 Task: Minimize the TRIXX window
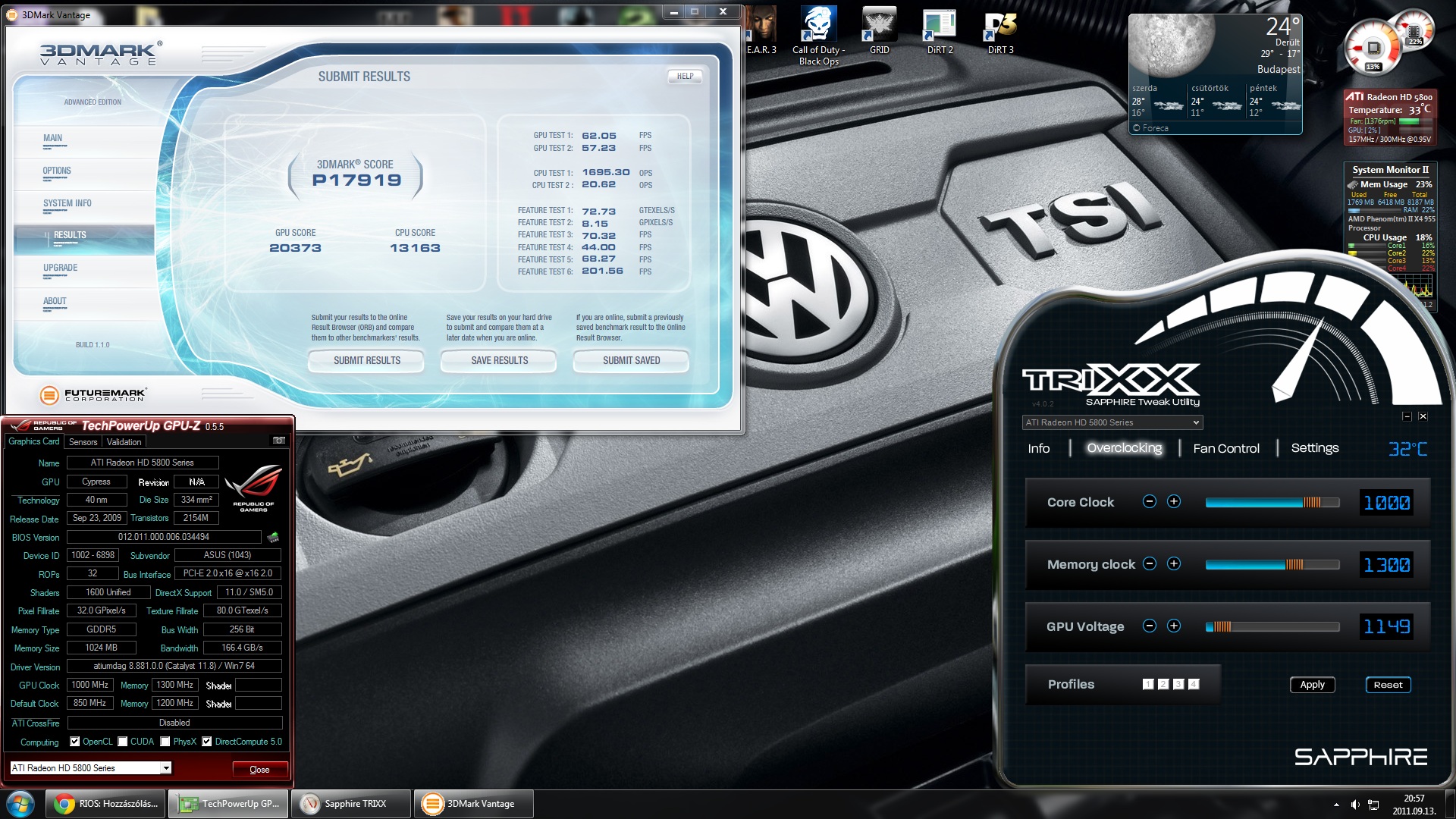pos(1407,416)
